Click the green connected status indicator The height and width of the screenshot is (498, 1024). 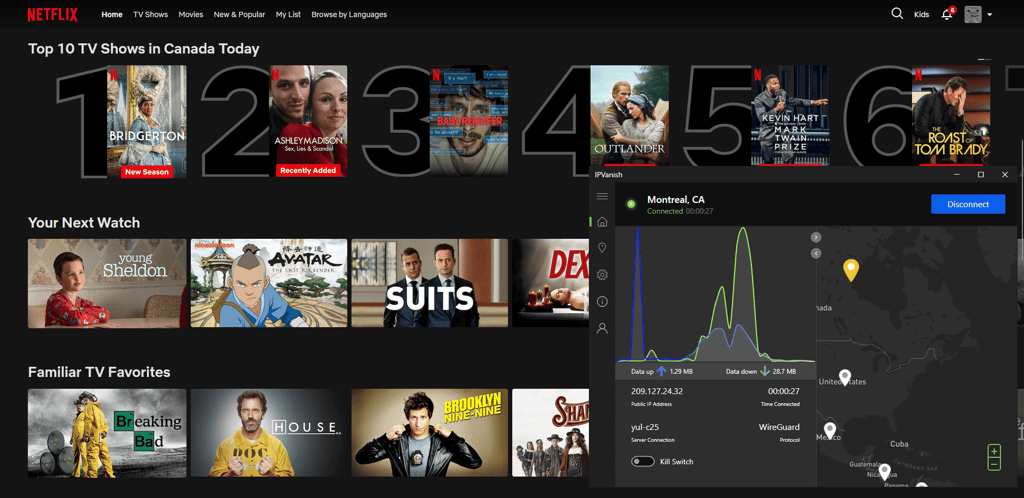click(x=631, y=204)
